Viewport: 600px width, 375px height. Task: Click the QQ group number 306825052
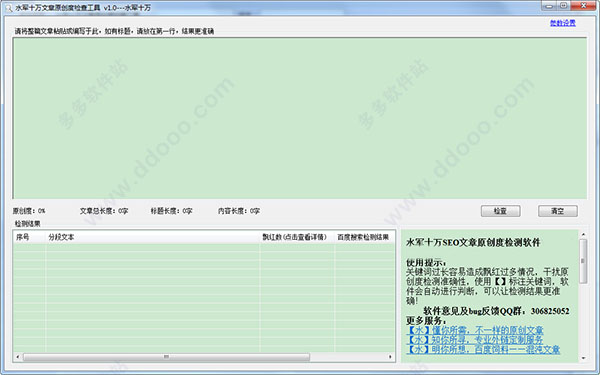pyautogui.click(x=550, y=311)
